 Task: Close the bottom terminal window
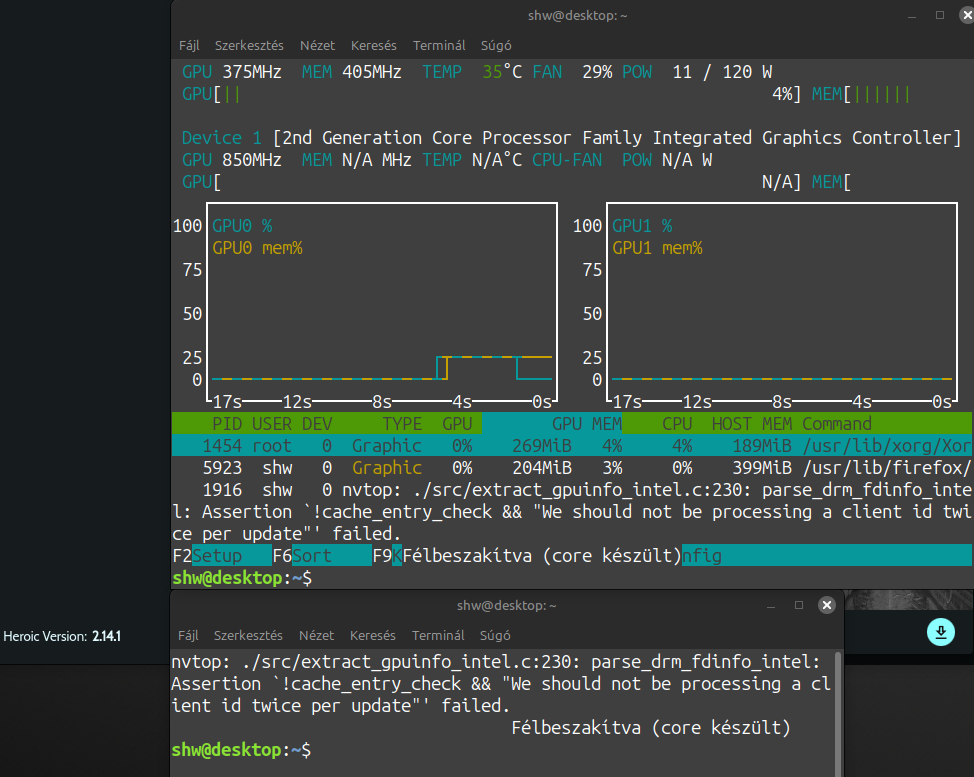pos(827,605)
